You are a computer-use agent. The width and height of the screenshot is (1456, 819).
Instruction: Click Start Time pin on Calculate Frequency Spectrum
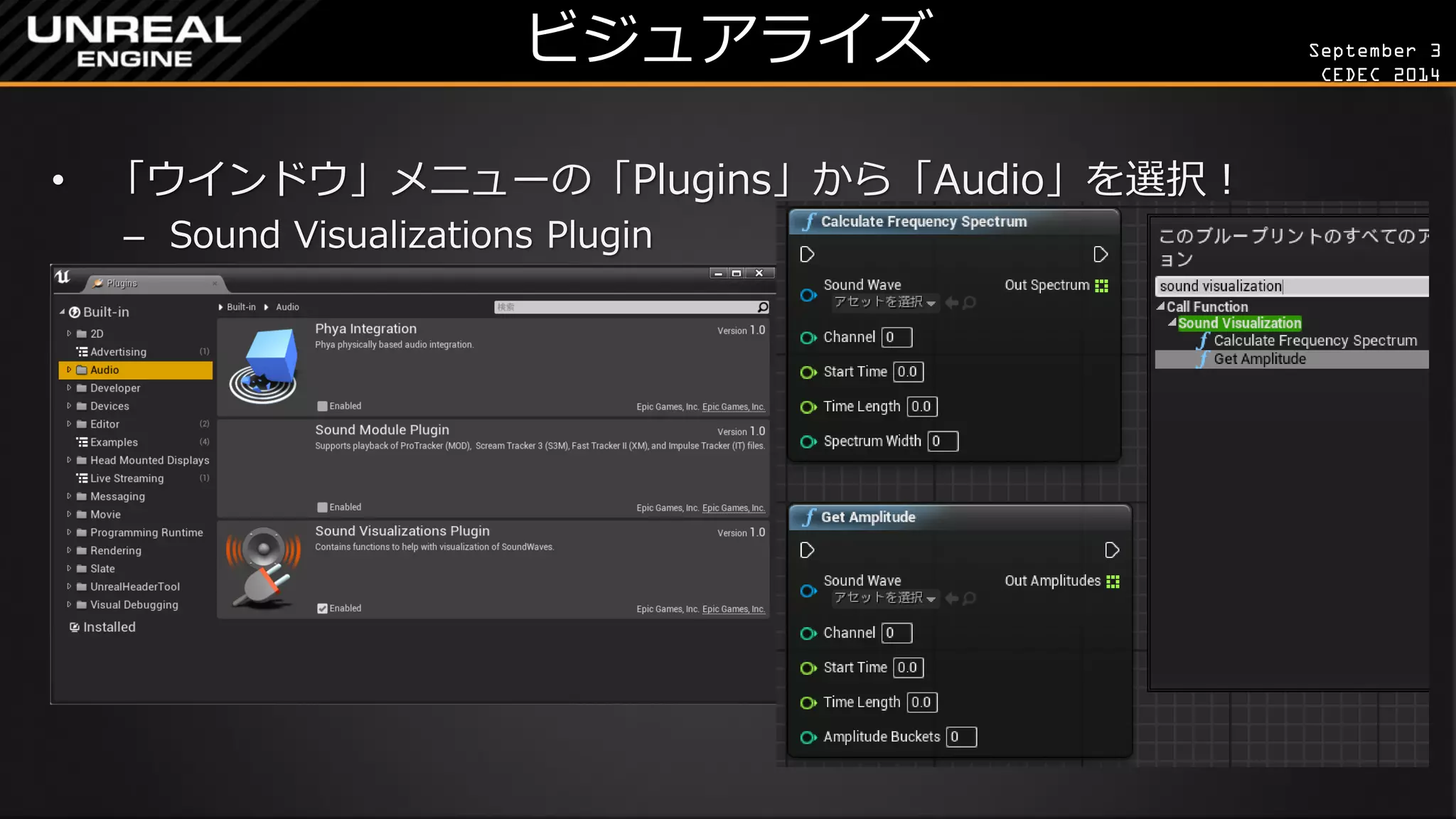pyautogui.click(x=808, y=373)
